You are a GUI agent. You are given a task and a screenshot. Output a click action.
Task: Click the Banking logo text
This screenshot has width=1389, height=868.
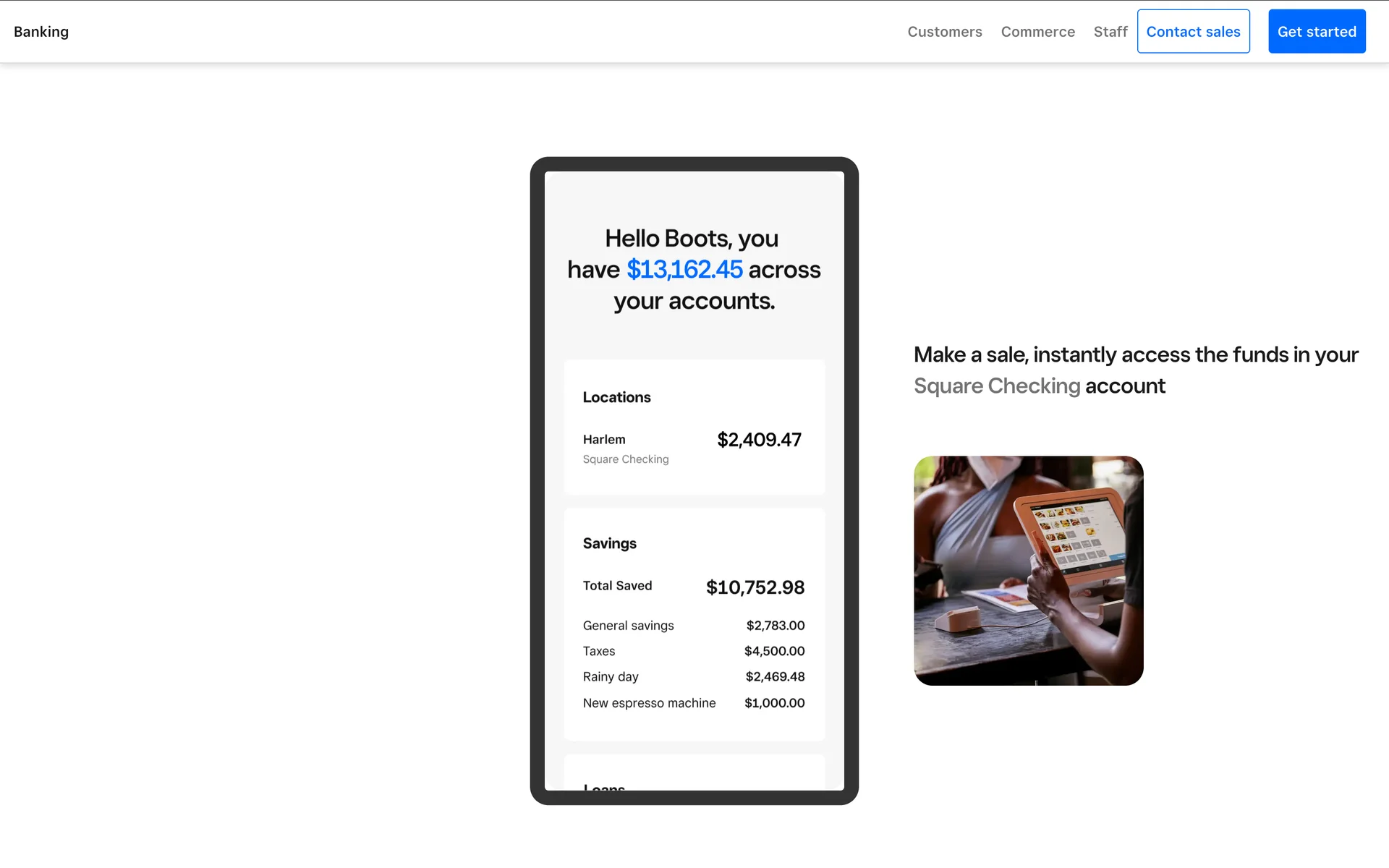coord(41,32)
